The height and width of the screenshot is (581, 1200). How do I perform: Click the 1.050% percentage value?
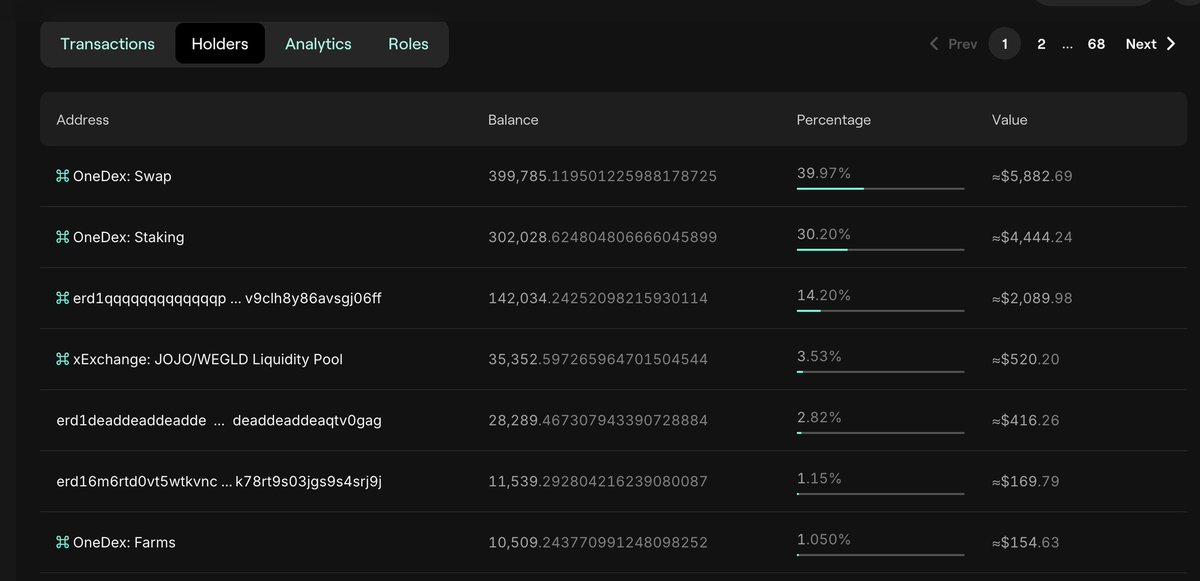point(823,539)
